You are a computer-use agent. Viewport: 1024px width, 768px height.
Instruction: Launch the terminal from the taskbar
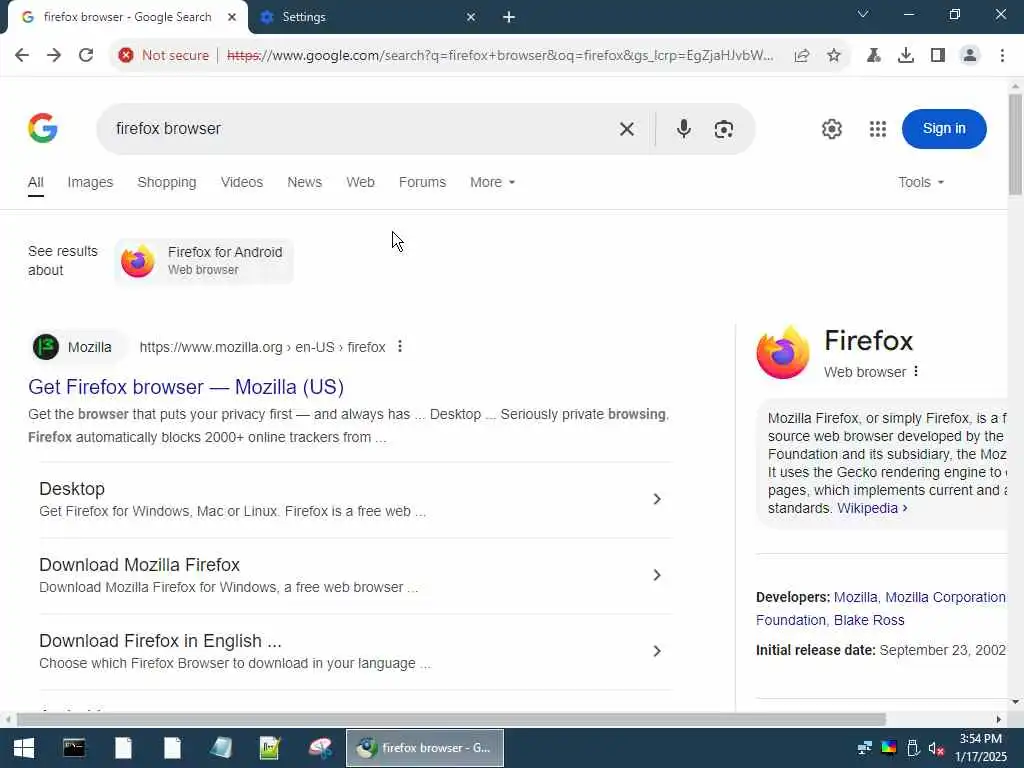(x=74, y=748)
